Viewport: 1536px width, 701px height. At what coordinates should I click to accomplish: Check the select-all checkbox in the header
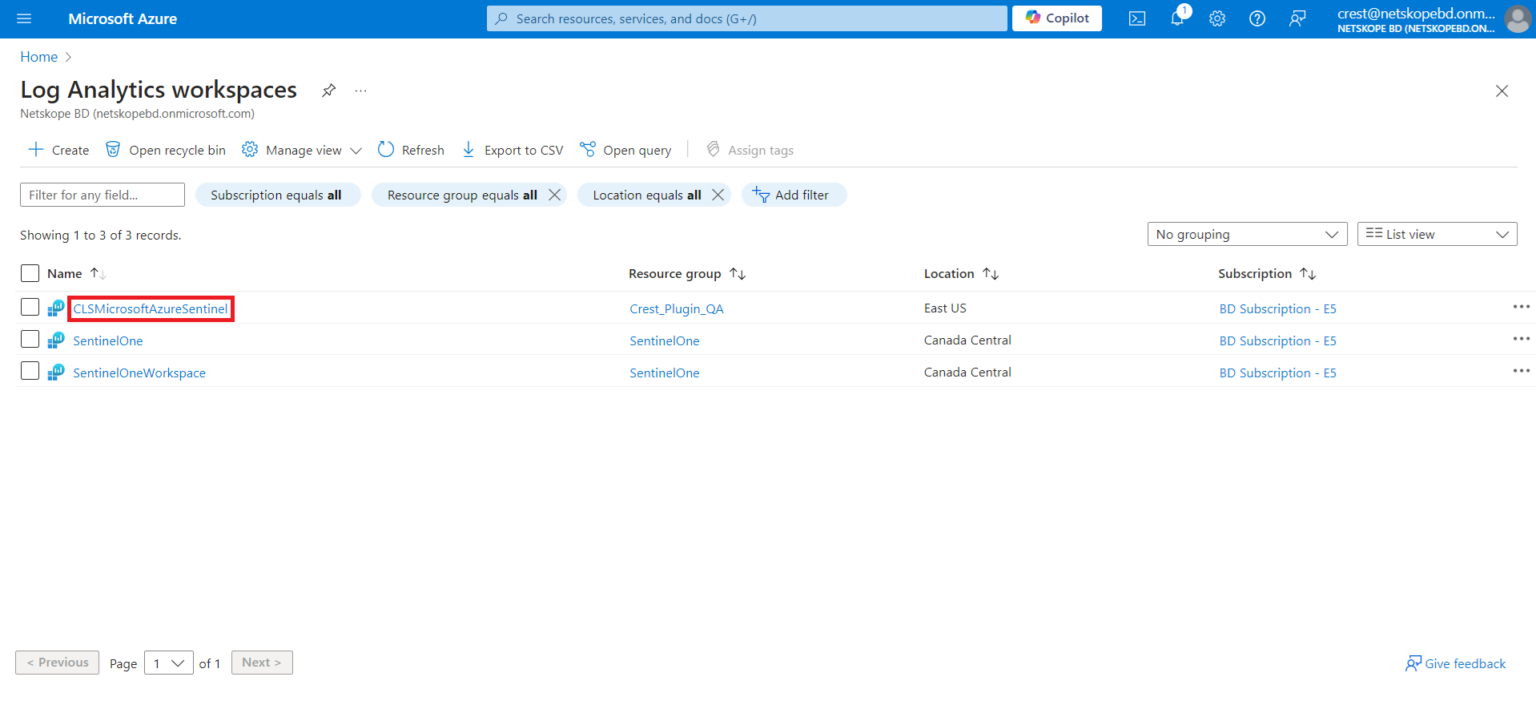click(29, 272)
